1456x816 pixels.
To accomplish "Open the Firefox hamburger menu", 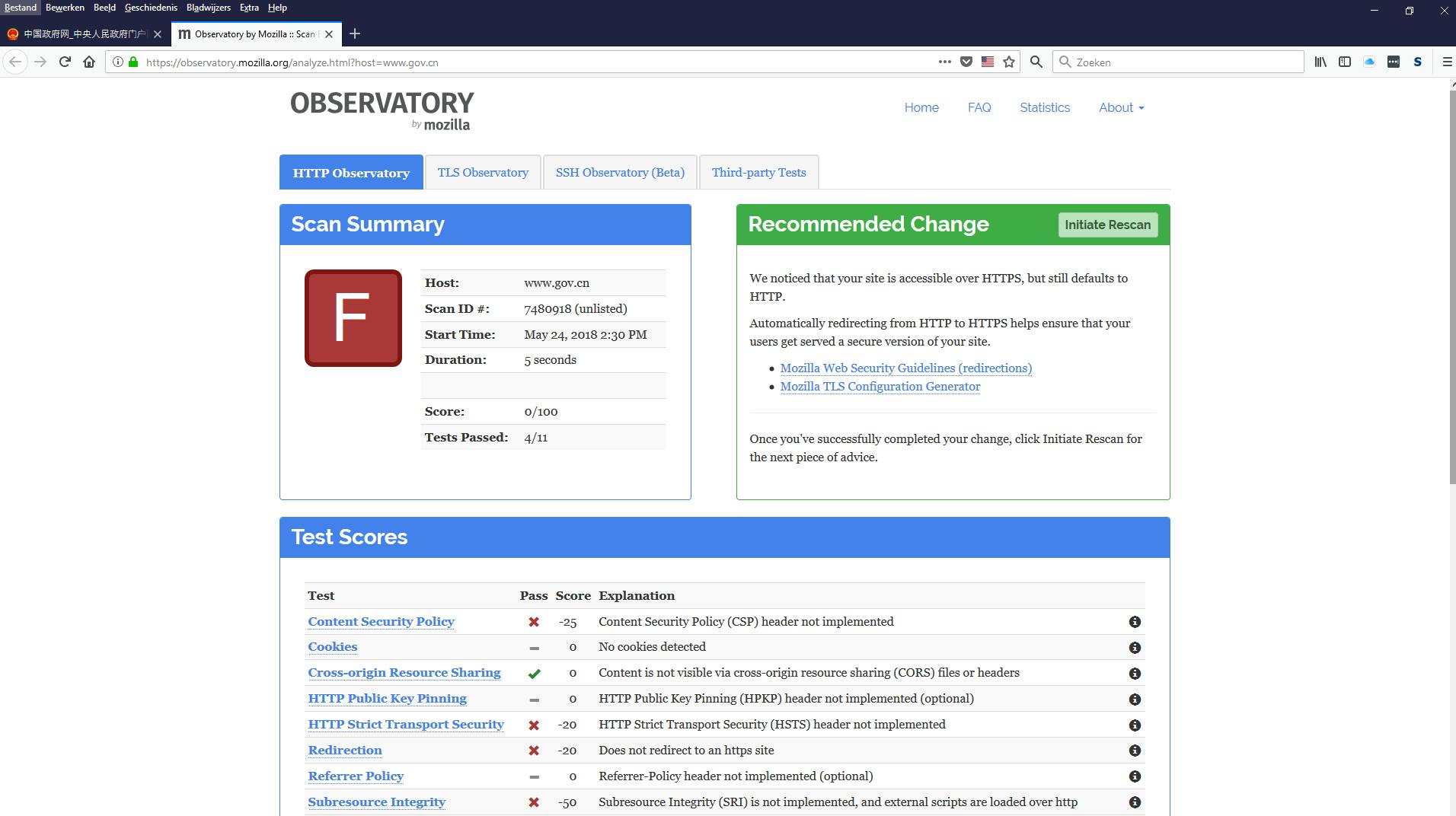I will click(x=1447, y=62).
